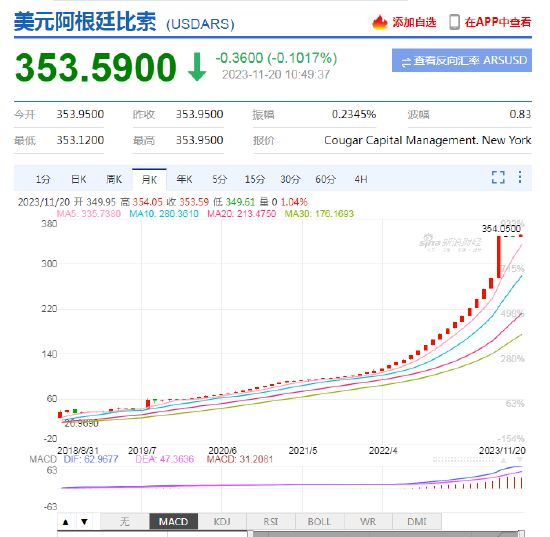
Task: Select the 月K monthly chart tab
Action: coord(149,180)
